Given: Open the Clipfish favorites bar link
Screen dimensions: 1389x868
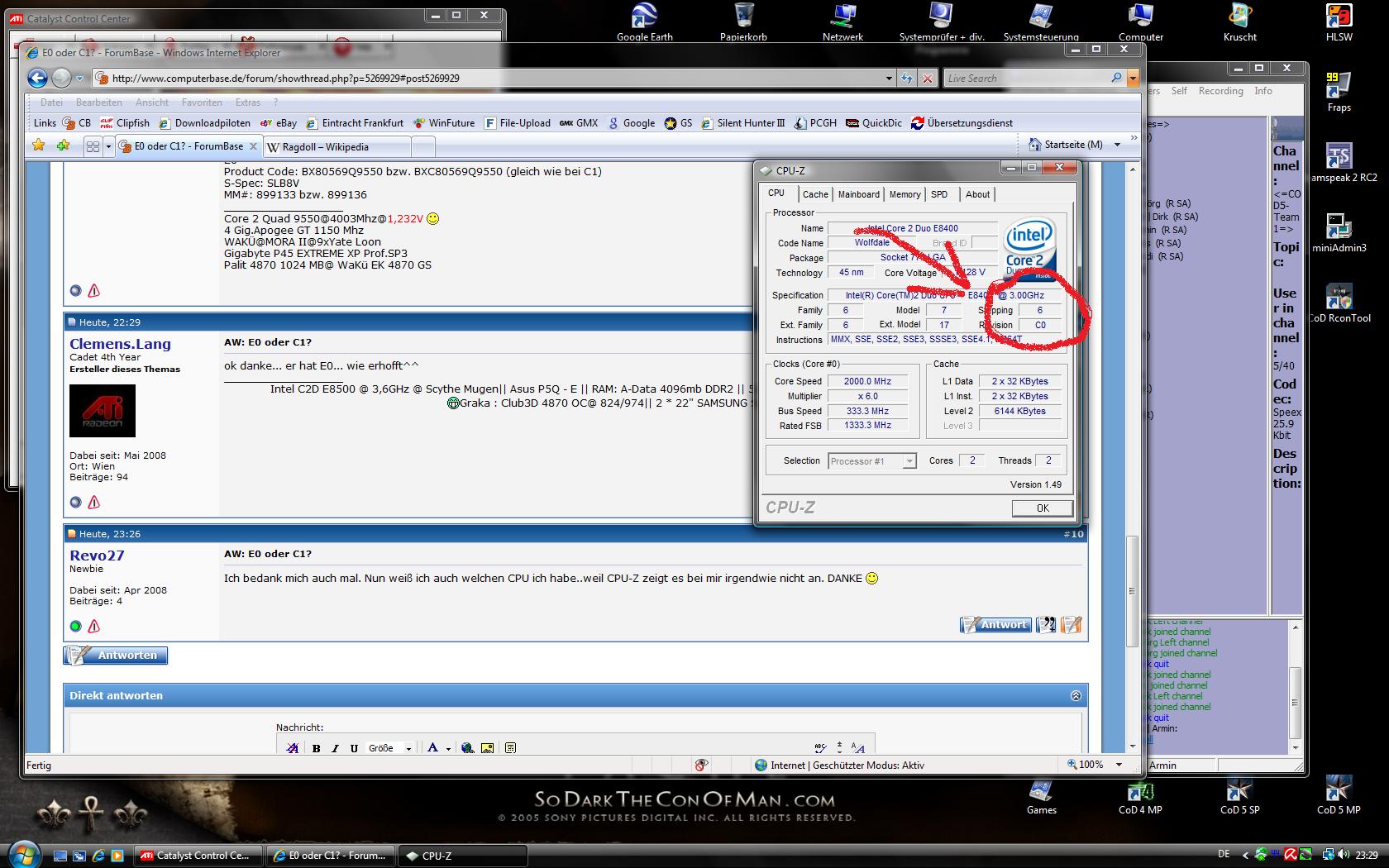Looking at the screenshot, I should pyautogui.click(x=126, y=123).
